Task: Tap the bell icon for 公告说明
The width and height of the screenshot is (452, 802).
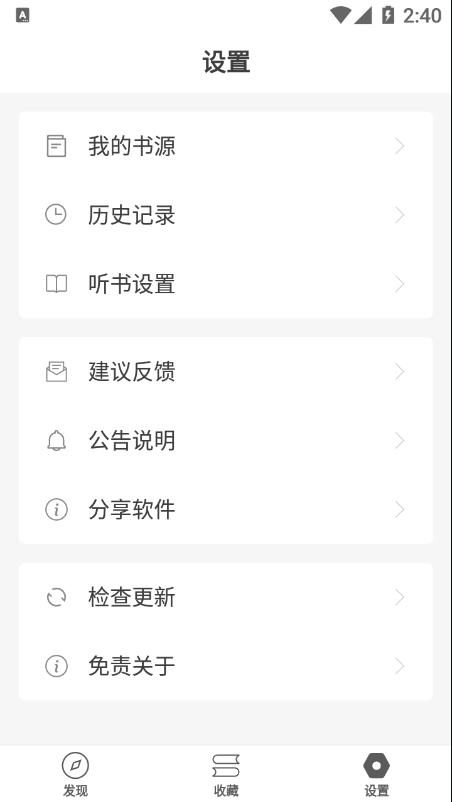Action: (x=56, y=440)
